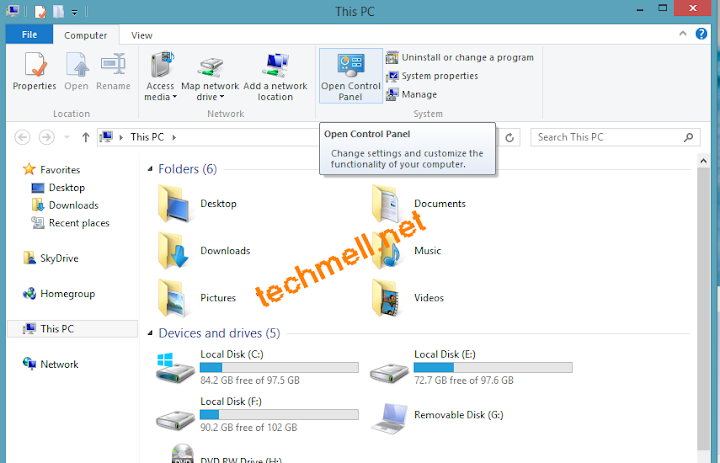Go back with the Back arrow
This screenshot has height=463, width=720.
pos(22,137)
